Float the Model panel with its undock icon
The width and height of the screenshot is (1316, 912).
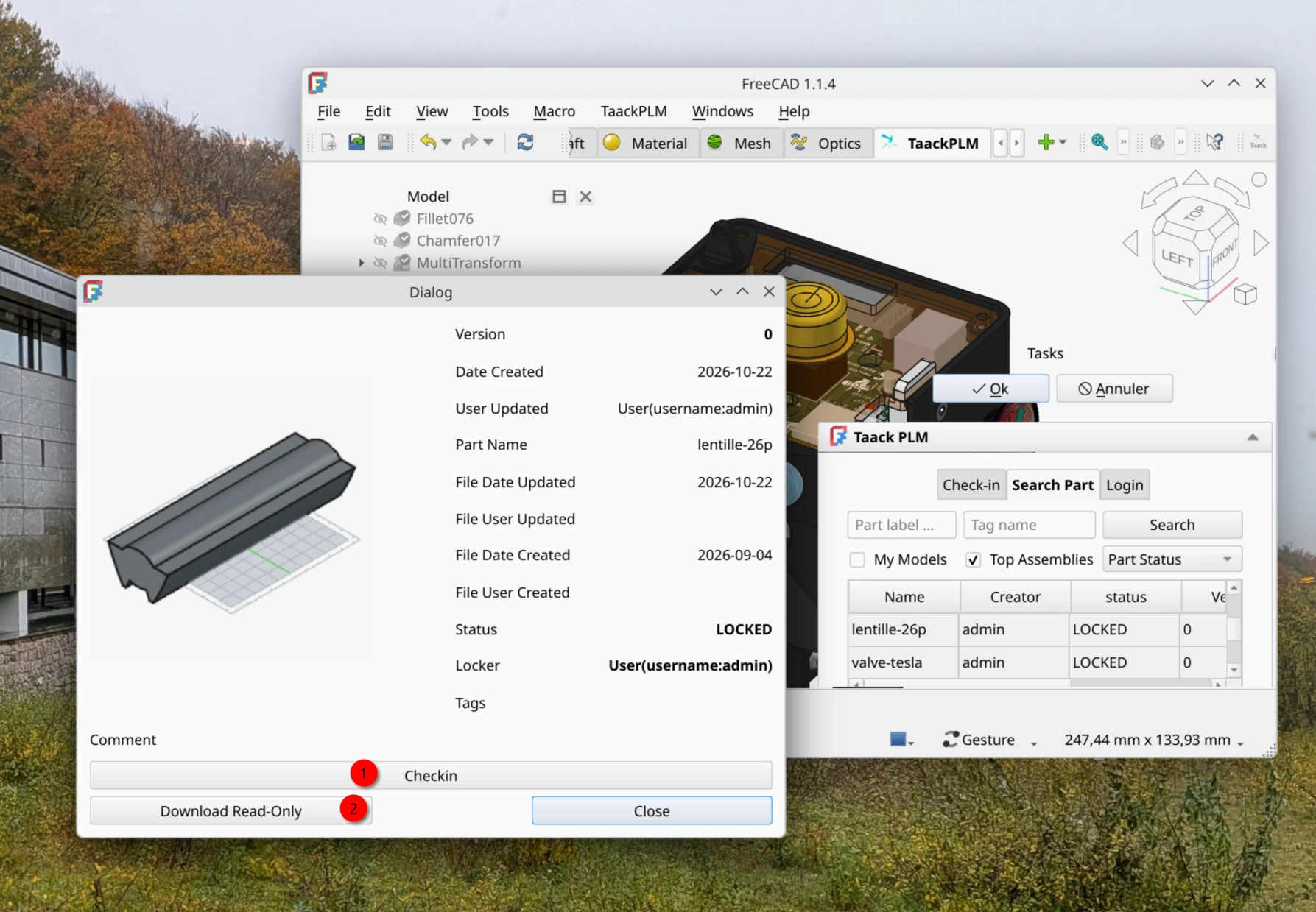point(559,197)
